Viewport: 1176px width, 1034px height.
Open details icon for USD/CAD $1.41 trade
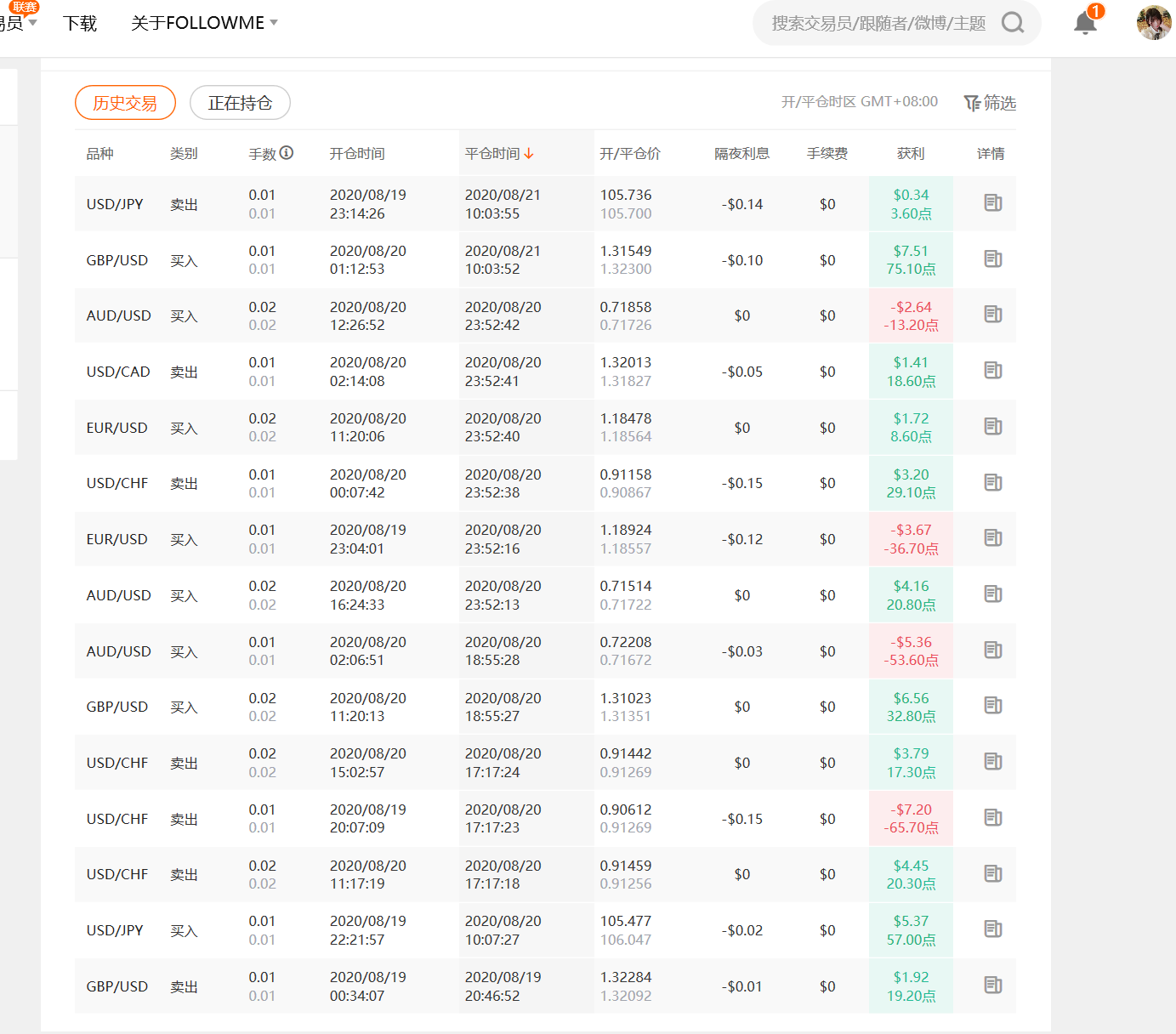tap(992, 371)
